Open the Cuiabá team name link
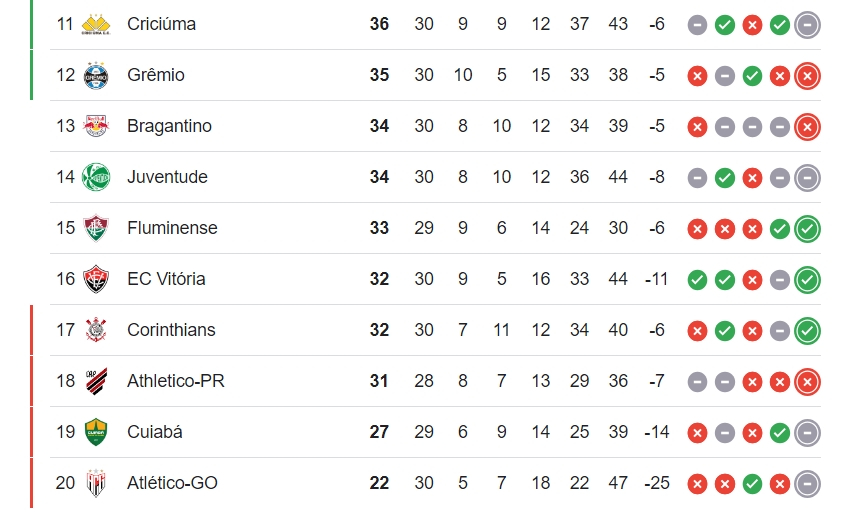The width and height of the screenshot is (857, 510). pos(155,432)
